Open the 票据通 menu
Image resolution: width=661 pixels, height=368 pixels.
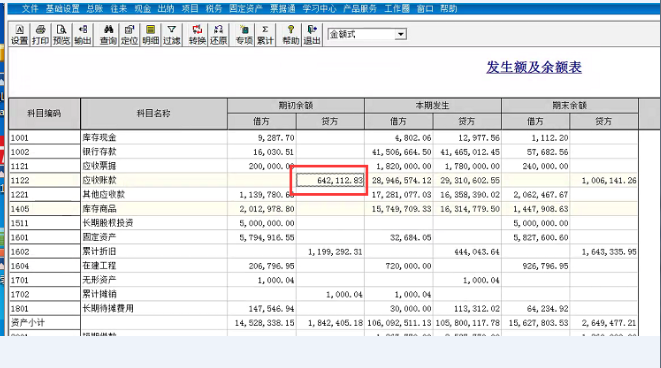(282, 8)
